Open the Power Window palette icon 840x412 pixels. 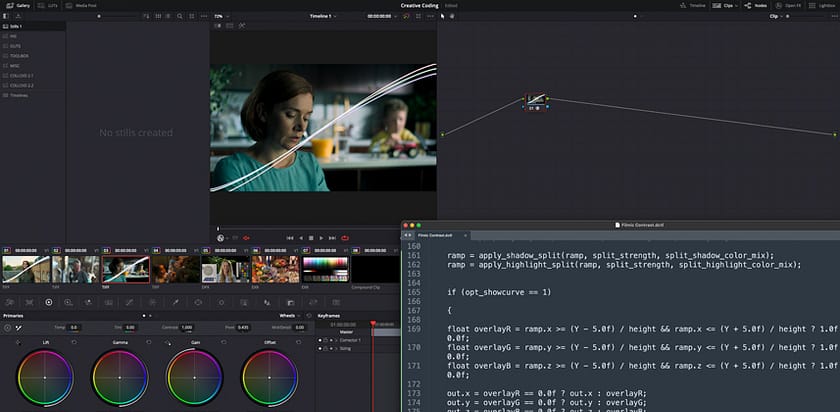click(x=198, y=302)
